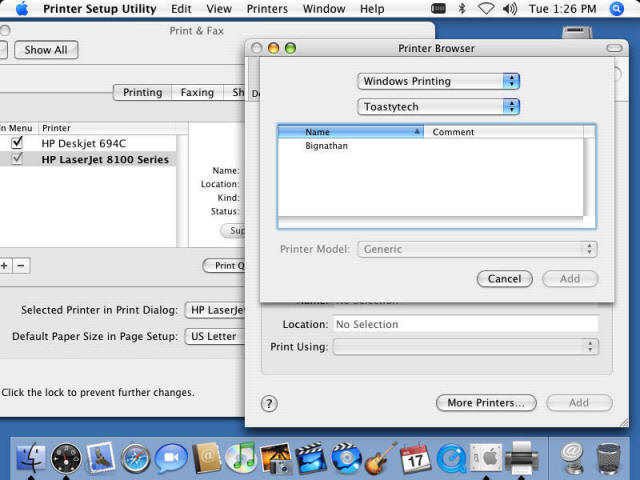Switch to the Faxing tab

coord(197,92)
